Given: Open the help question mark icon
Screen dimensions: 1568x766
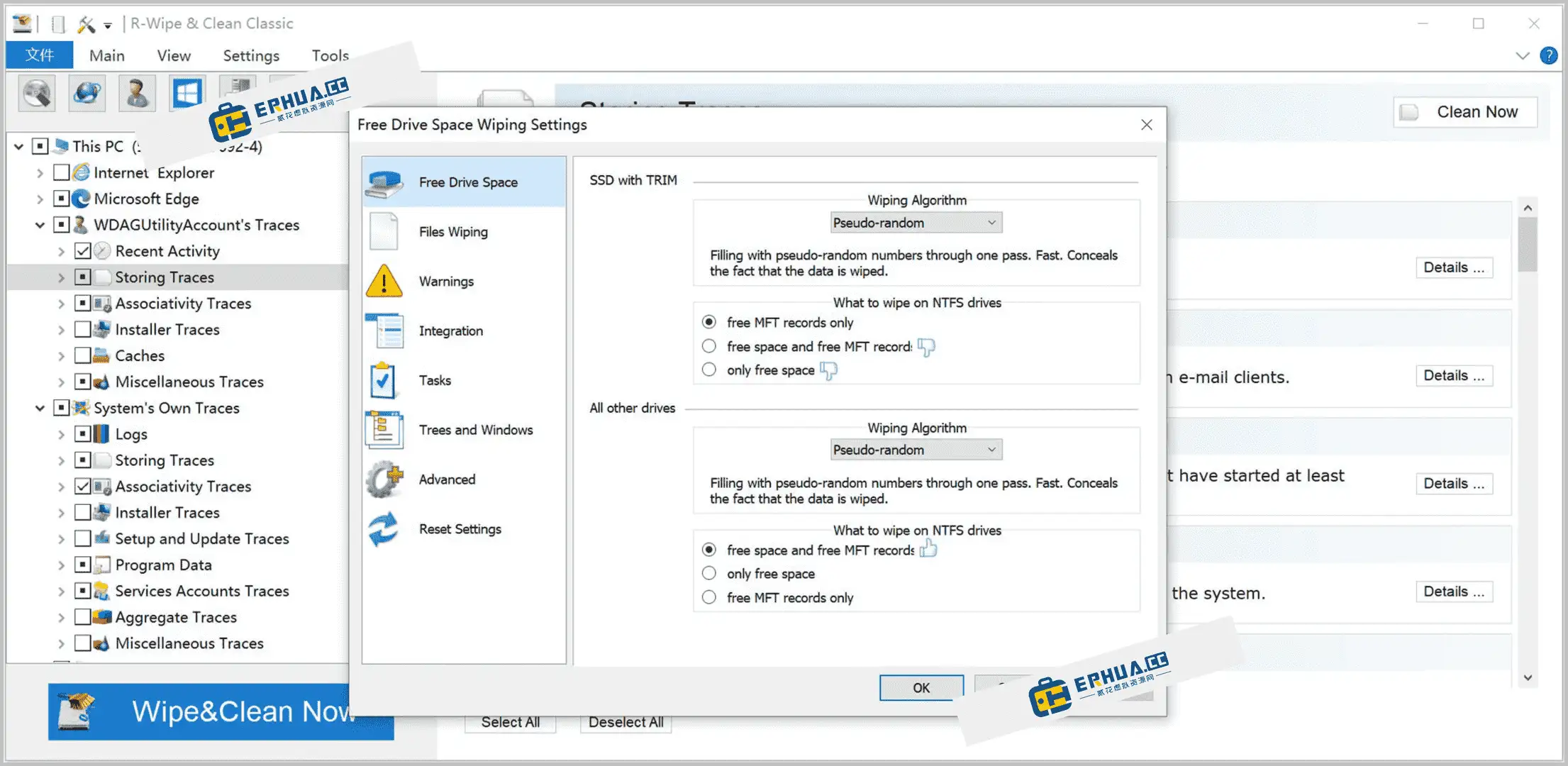Looking at the screenshot, I should pos(1549,55).
